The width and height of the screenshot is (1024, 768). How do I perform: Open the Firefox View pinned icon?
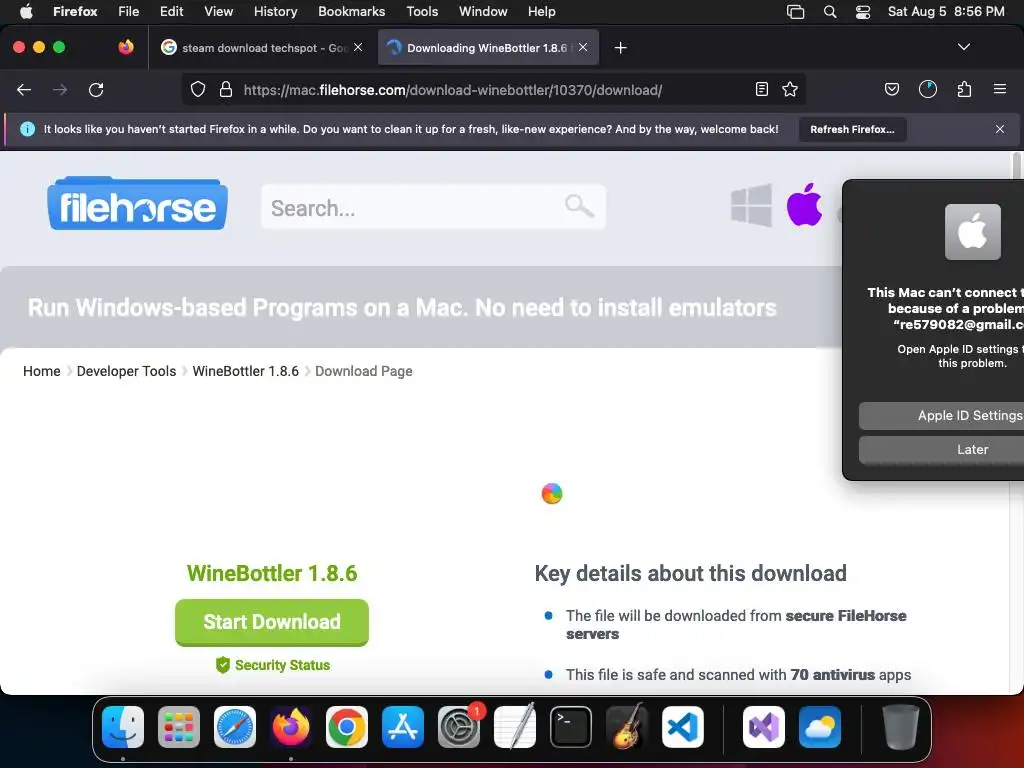click(126, 47)
